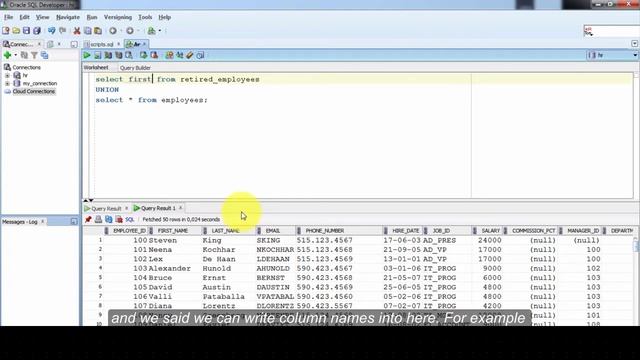Click the HIRE_DATE column header

click(x=405, y=231)
